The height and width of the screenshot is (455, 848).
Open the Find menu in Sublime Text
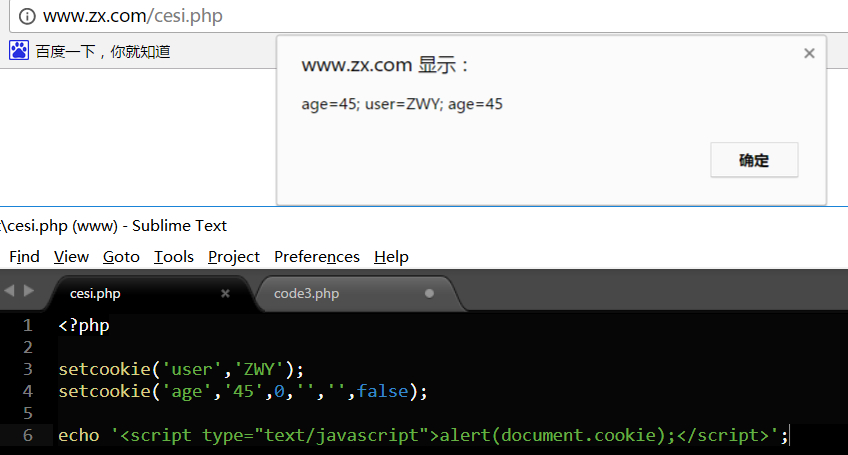coord(24,256)
